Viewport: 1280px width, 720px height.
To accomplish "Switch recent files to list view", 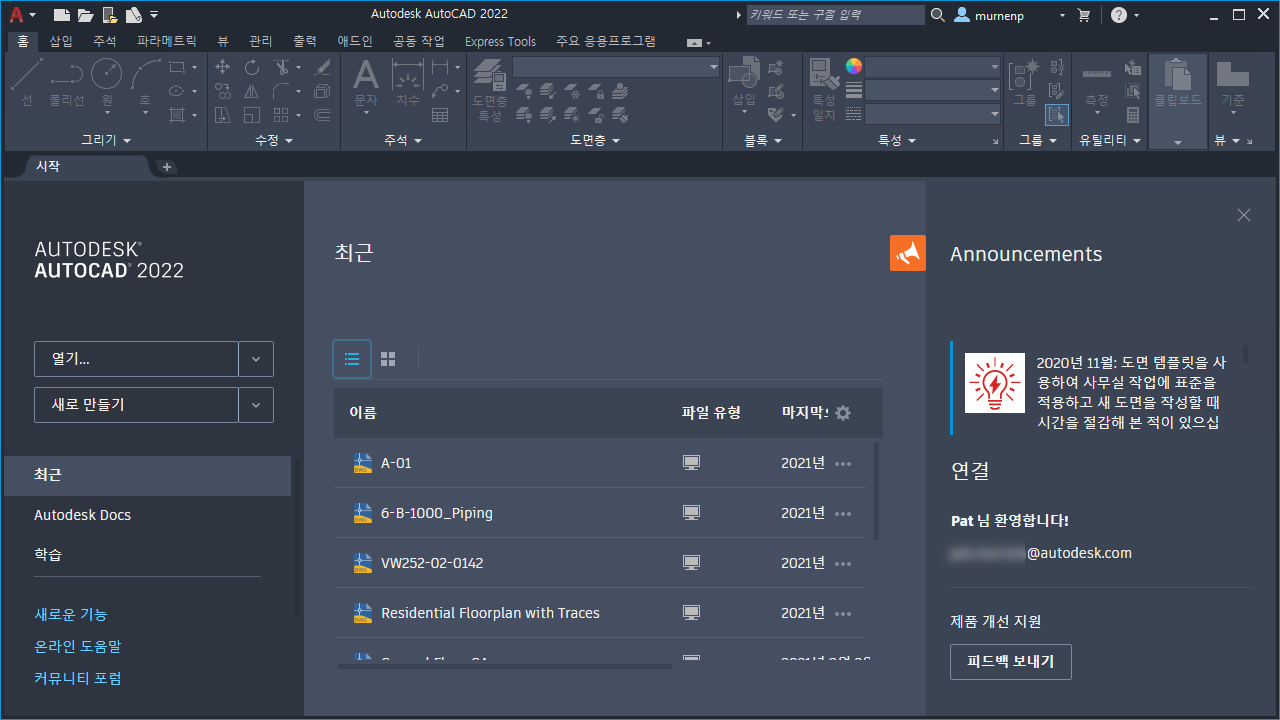I will click(352, 359).
